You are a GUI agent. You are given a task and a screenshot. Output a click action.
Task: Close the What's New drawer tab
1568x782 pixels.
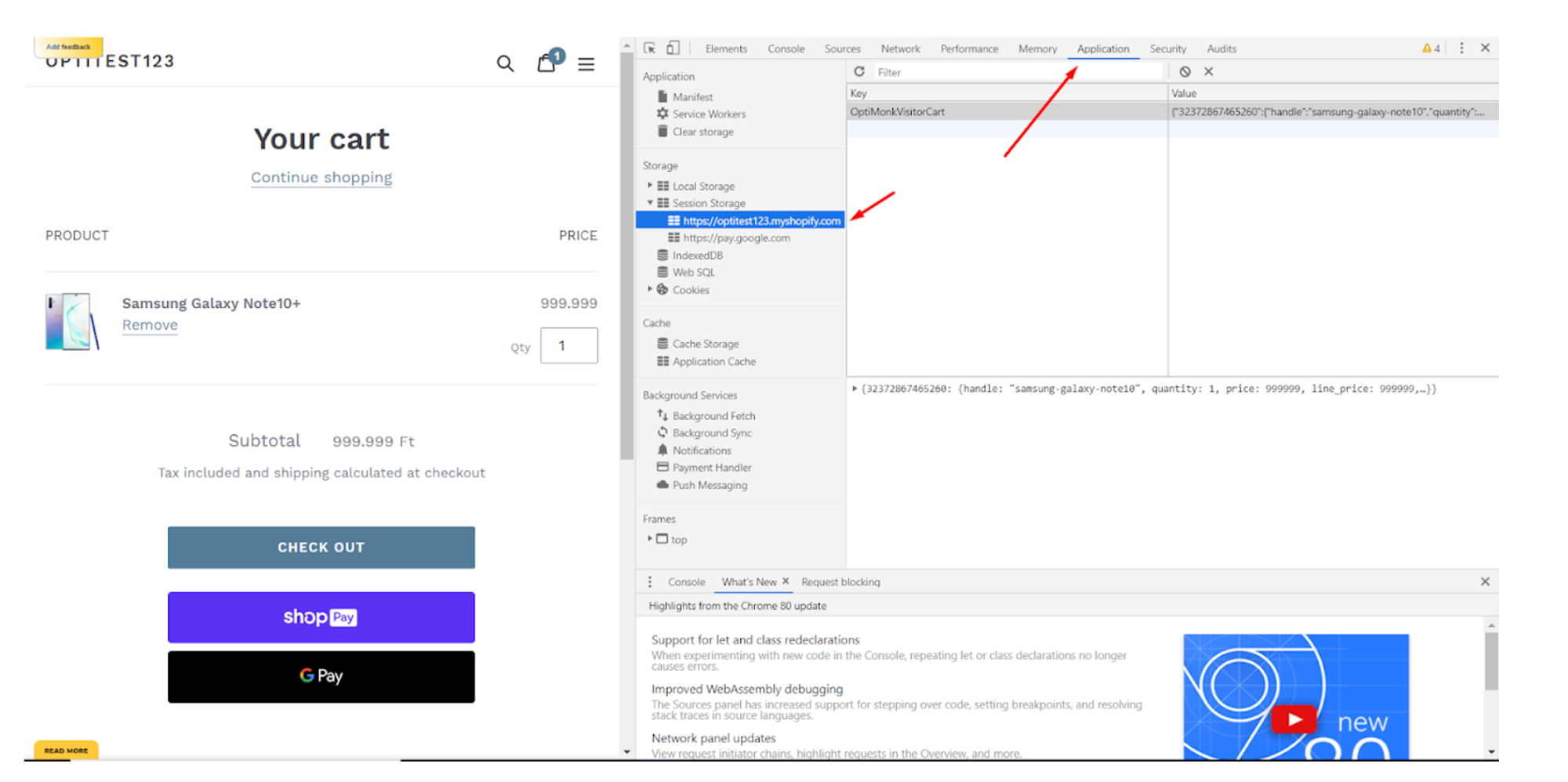click(786, 581)
